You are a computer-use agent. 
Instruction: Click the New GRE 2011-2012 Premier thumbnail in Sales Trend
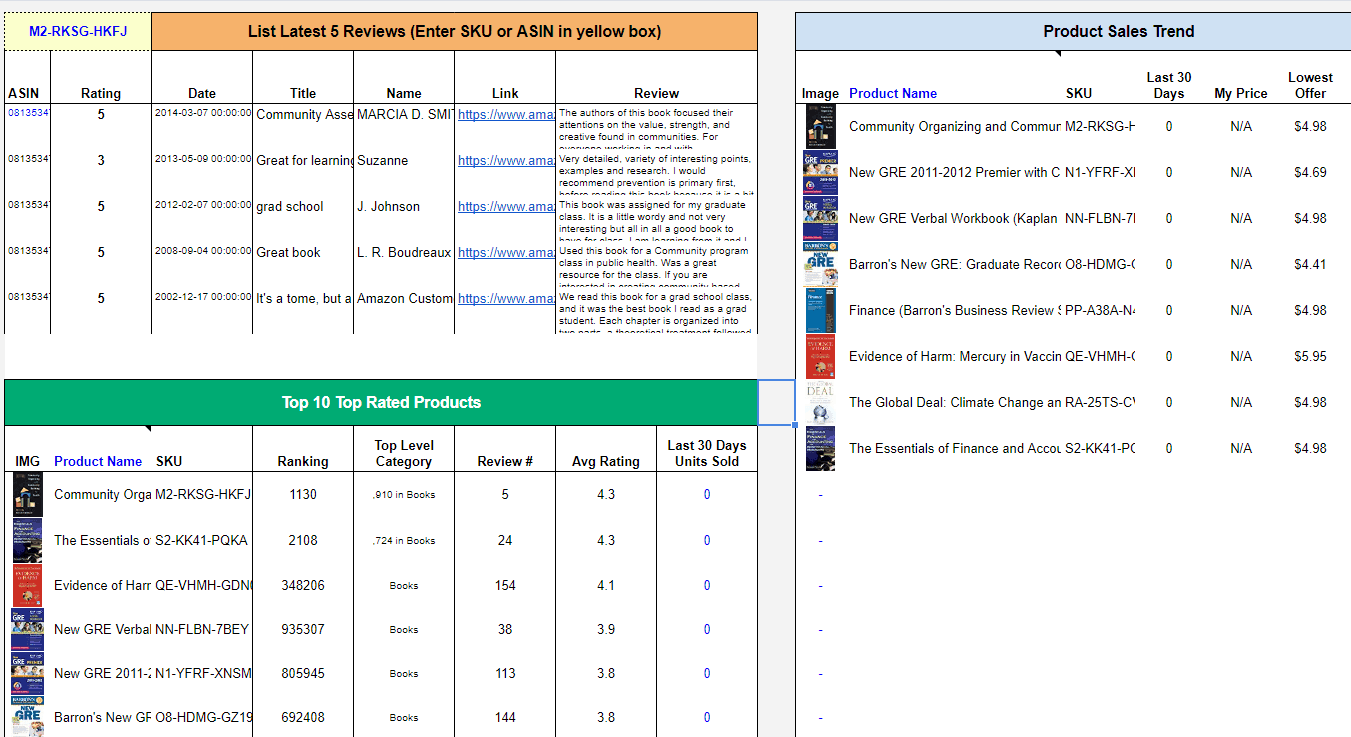pos(820,173)
